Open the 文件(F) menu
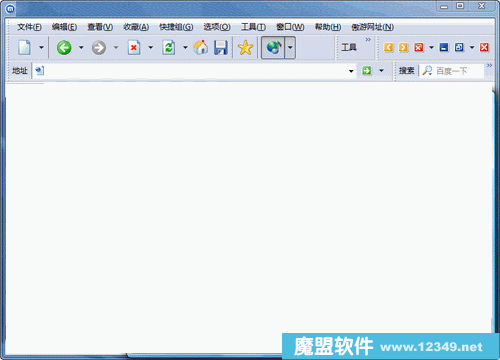500x360 pixels. point(29,27)
